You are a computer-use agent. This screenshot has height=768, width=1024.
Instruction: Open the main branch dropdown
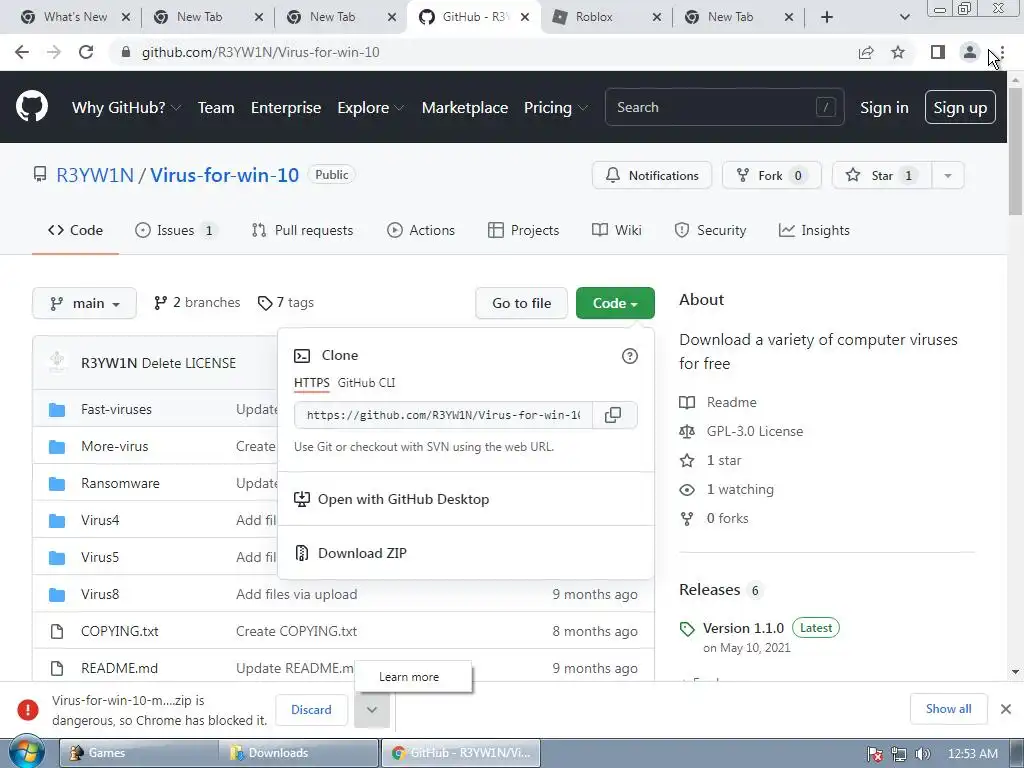point(84,303)
